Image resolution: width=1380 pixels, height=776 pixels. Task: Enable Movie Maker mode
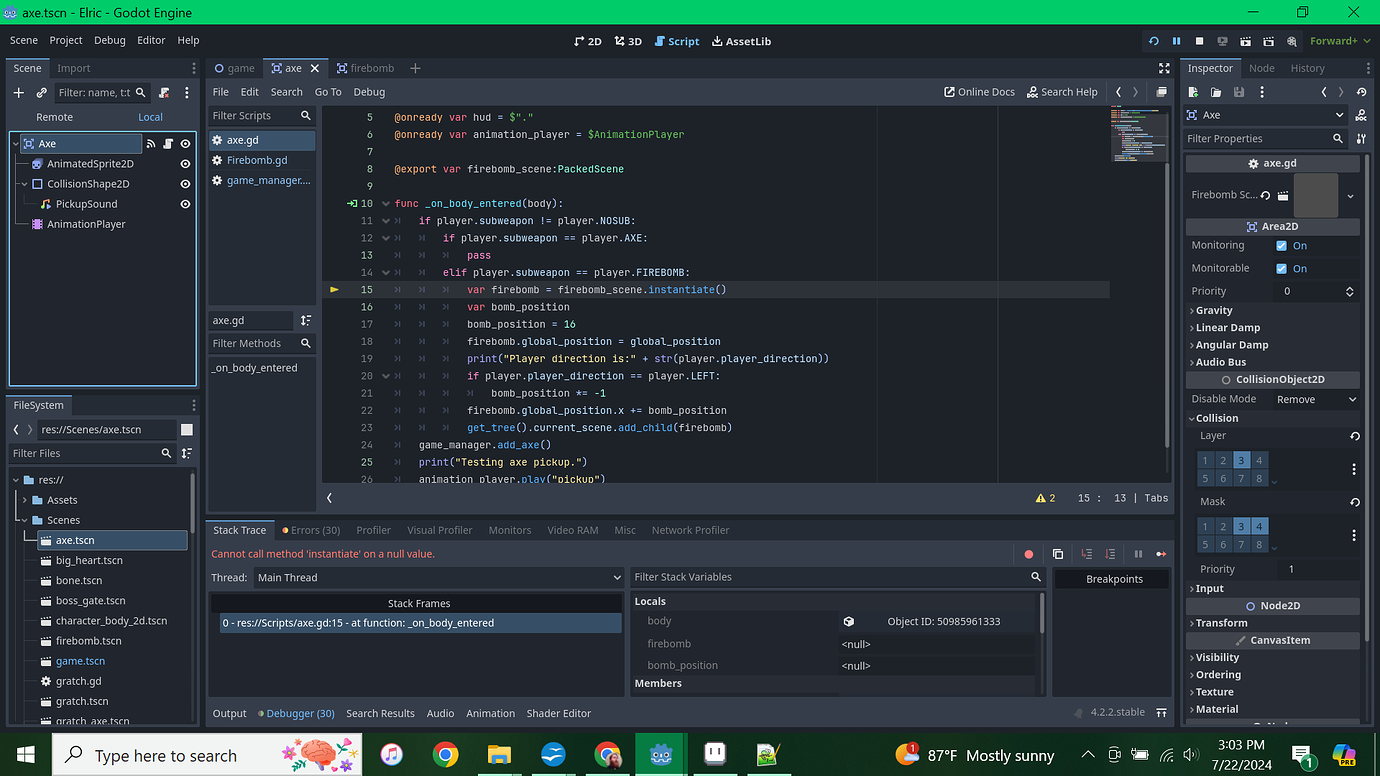[1293, 41]
